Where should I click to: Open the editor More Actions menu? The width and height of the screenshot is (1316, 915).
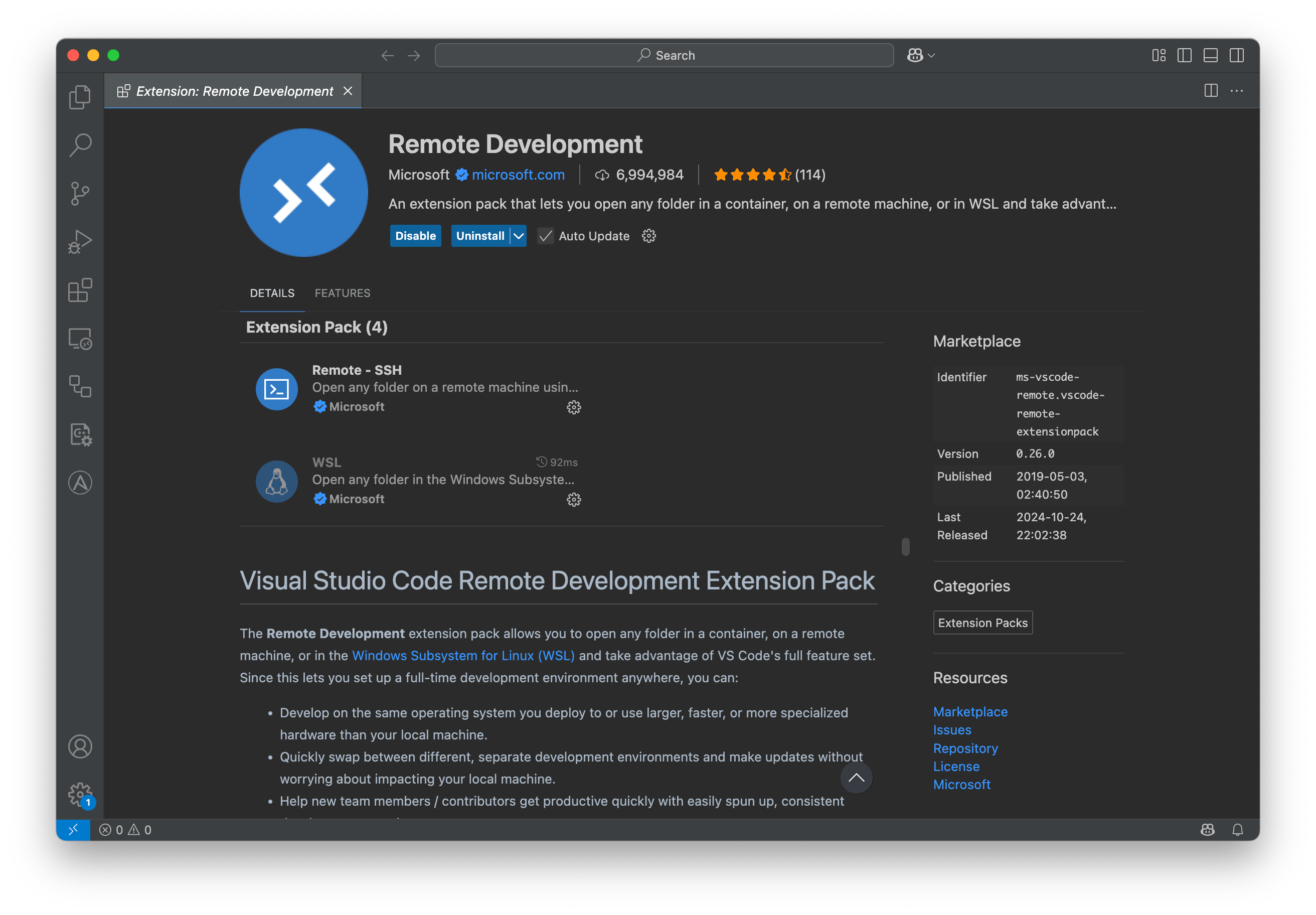coord(1236,91)
